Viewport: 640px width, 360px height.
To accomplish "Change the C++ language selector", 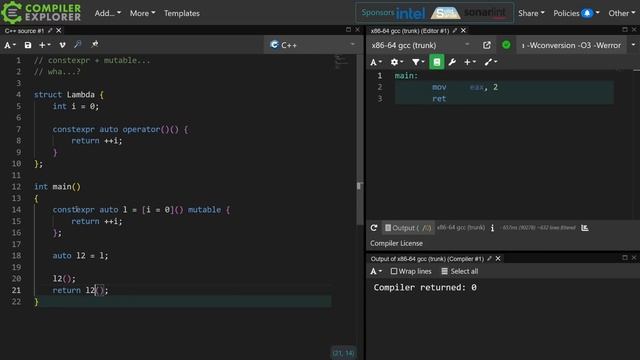I will tap(312, 45).
